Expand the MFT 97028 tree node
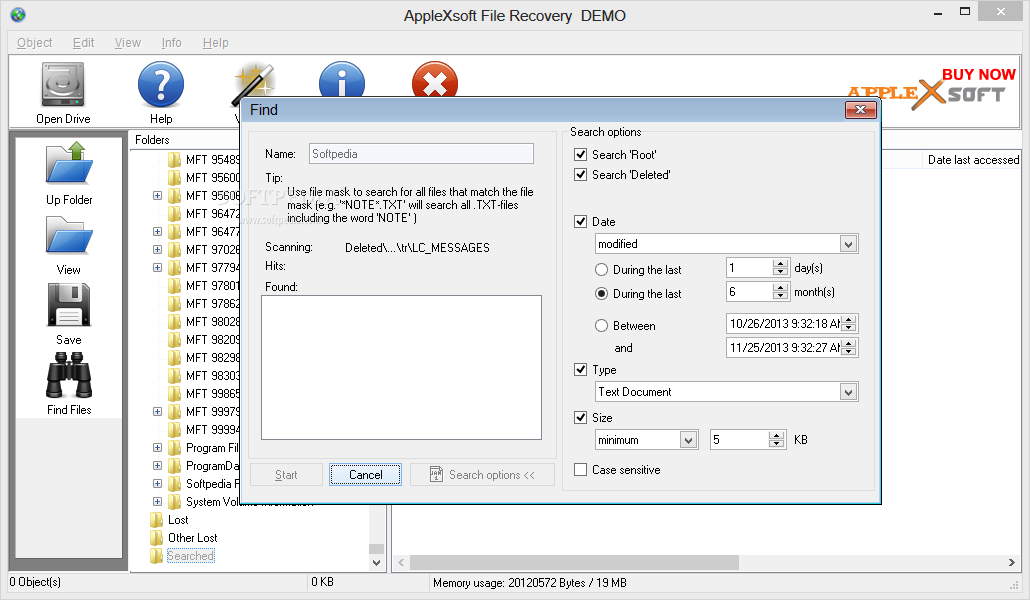 [158, 250]
